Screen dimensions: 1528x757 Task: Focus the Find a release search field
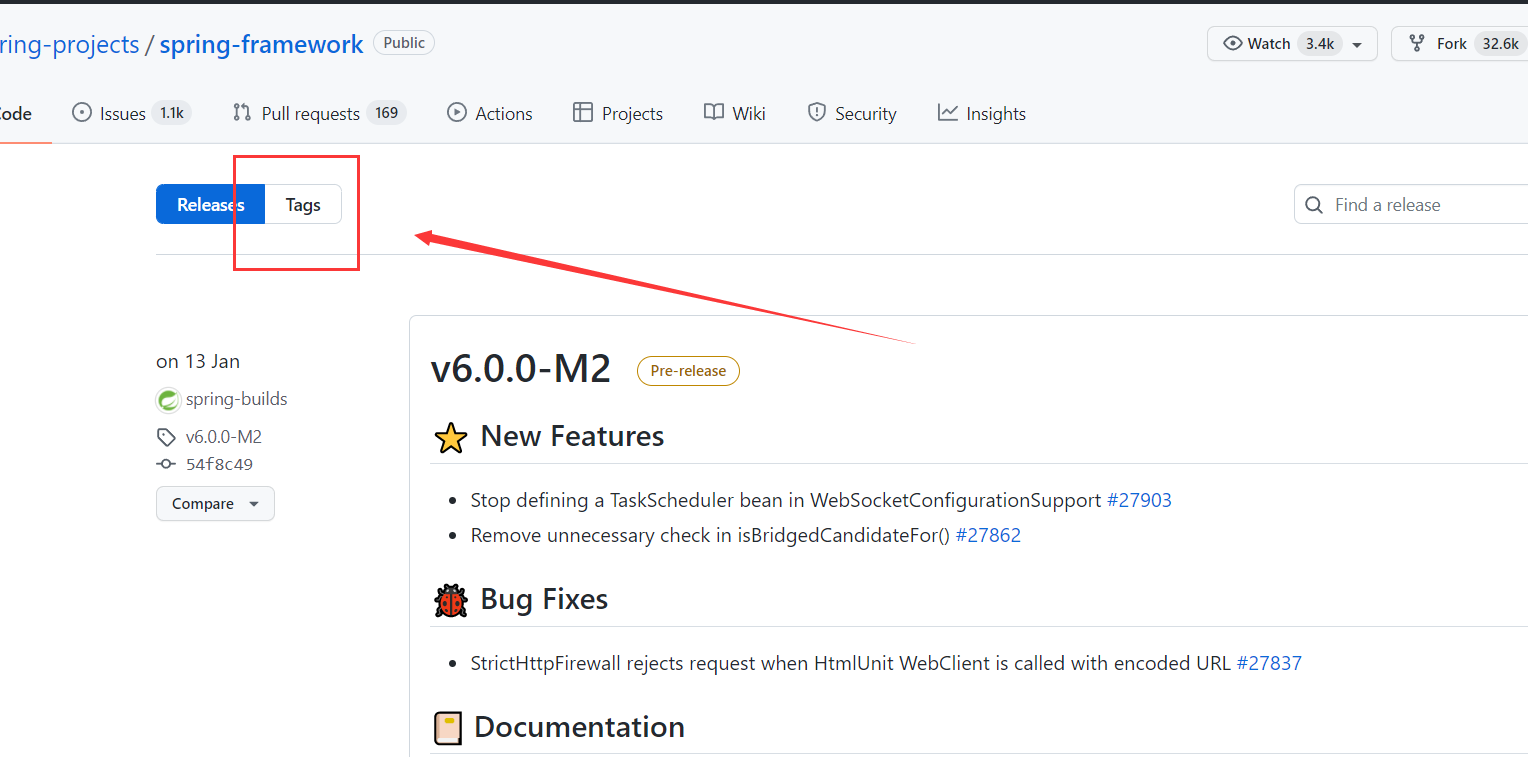tap(1411, 204)
